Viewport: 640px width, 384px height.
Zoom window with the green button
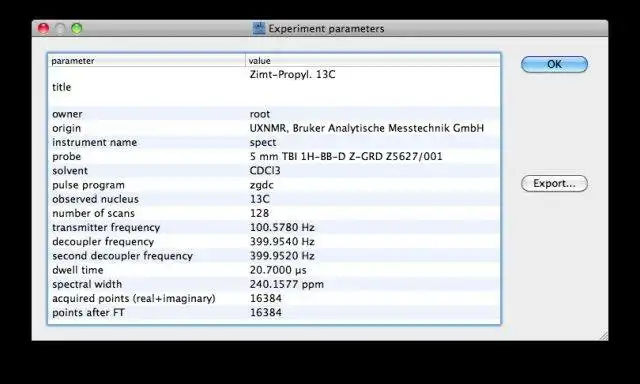(x=77, y=29)
